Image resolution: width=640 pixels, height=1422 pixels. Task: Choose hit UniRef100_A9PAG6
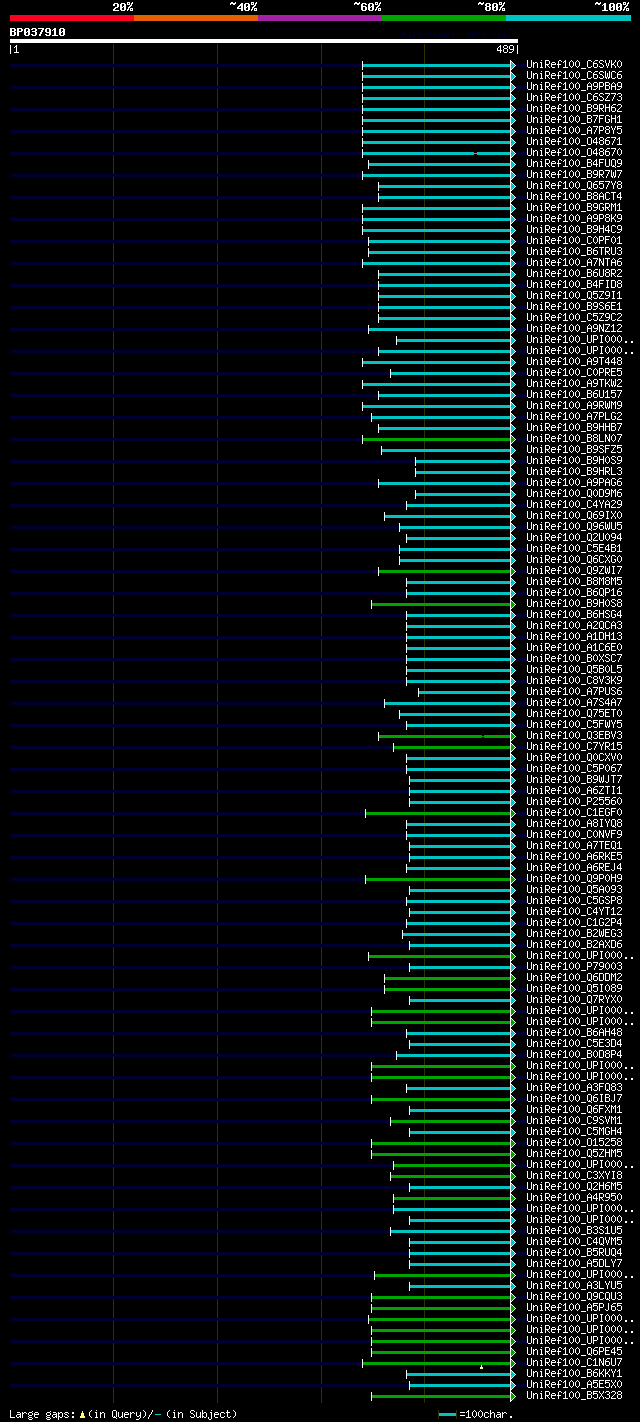coord(574,482)
